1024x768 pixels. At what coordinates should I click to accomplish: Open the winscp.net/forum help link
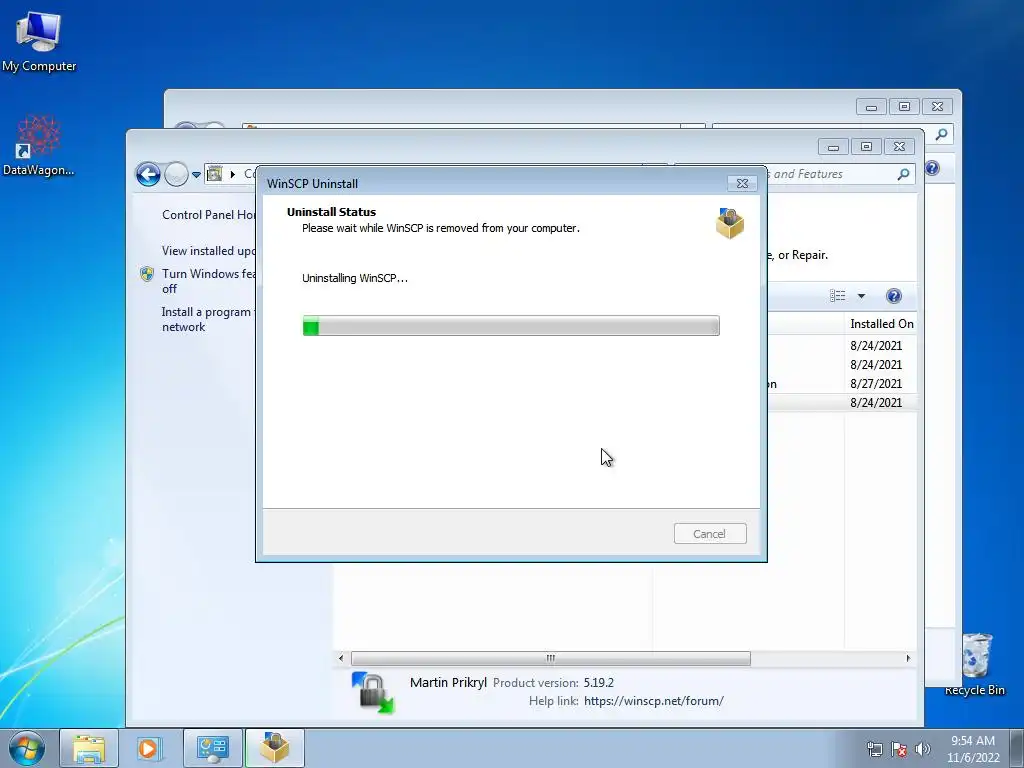pyautogui.click(x=654, y=701)
